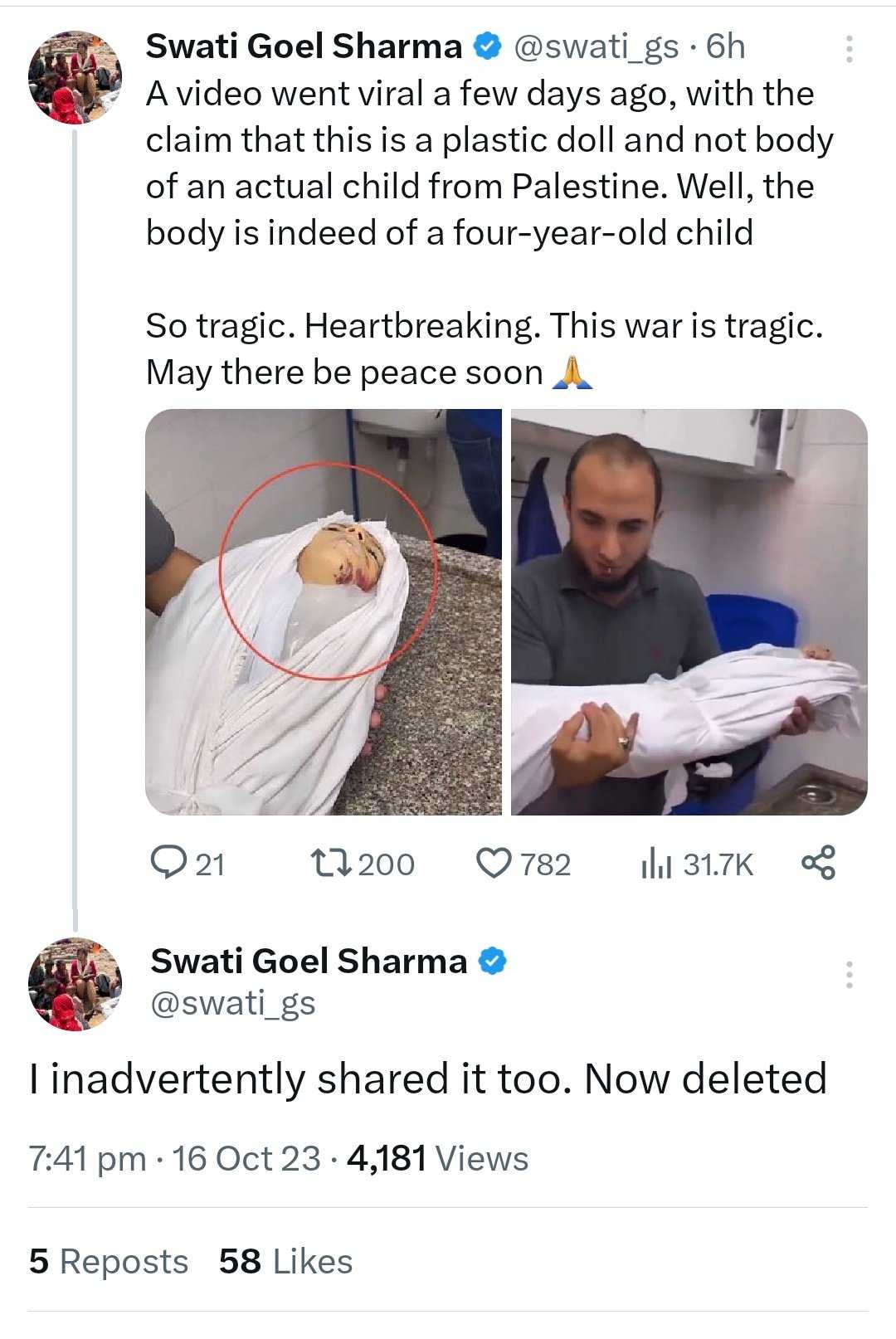Screen dimensions: 896x1339
Task: Open the left attached image with red circle
Action: (324, 611)
